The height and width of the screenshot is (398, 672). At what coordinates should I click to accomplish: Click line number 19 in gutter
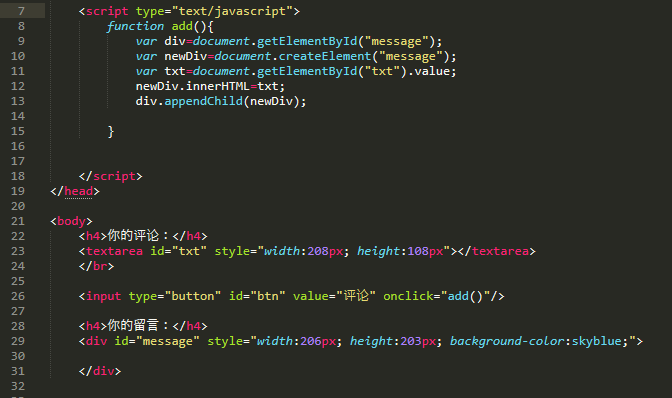tap(18, 191)
